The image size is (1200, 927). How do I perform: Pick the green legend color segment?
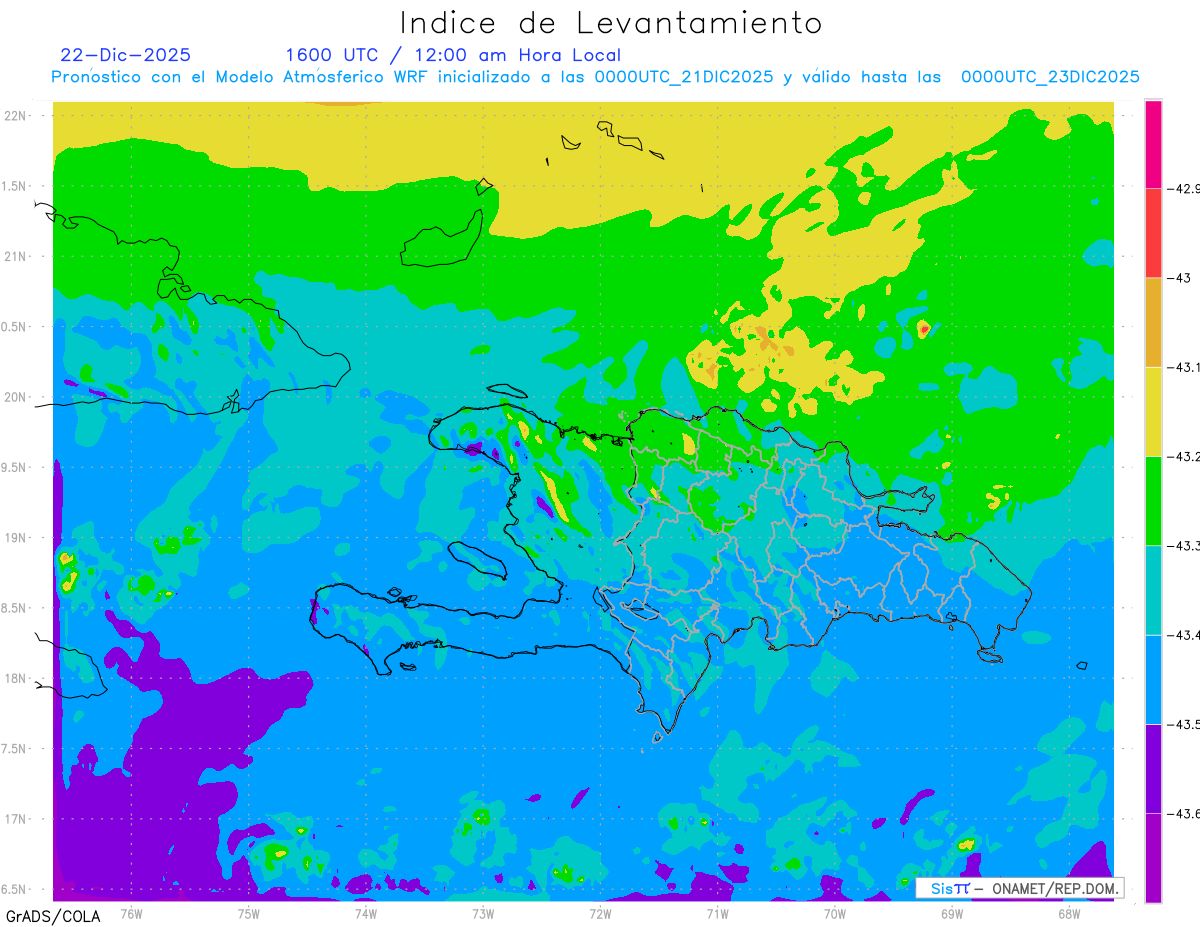coord(1153,500)
